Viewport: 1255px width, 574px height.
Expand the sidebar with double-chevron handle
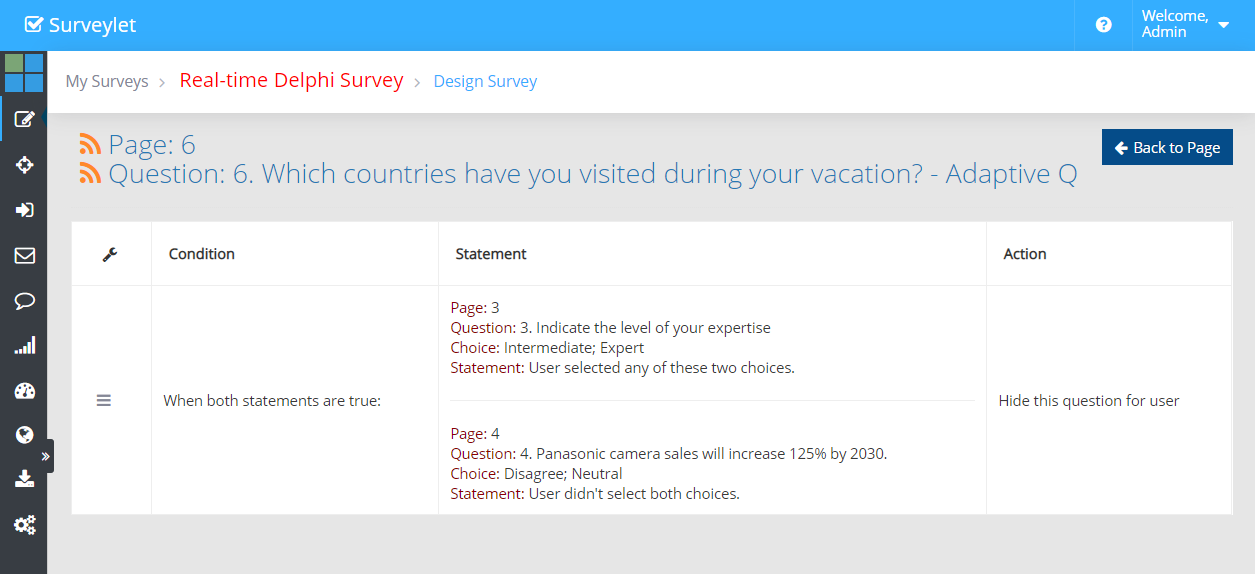[45, 456]
